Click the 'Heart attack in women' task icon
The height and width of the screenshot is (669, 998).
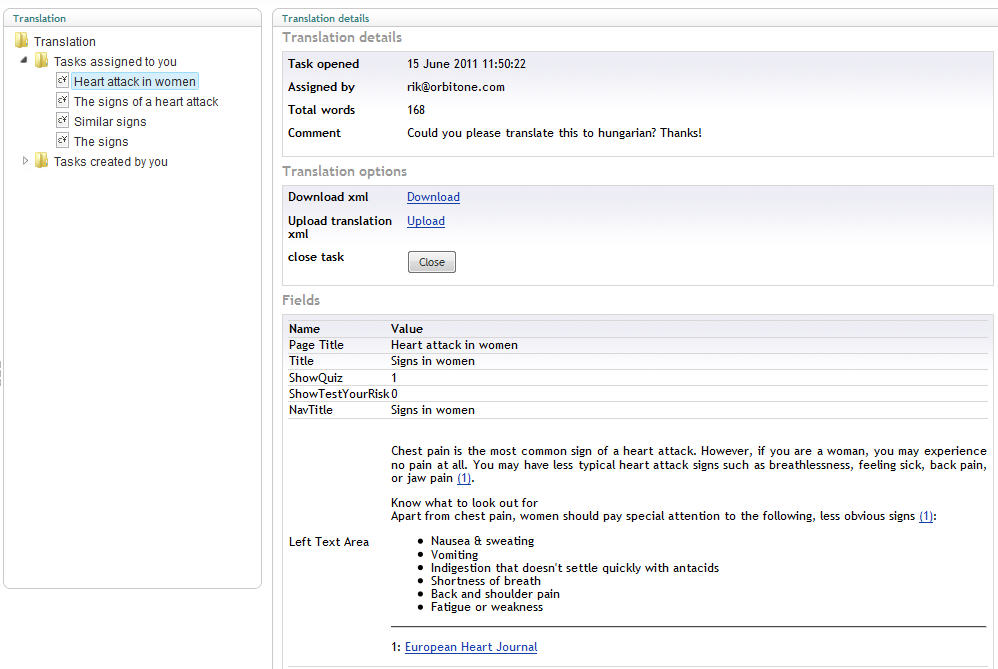tap(62, 81)
